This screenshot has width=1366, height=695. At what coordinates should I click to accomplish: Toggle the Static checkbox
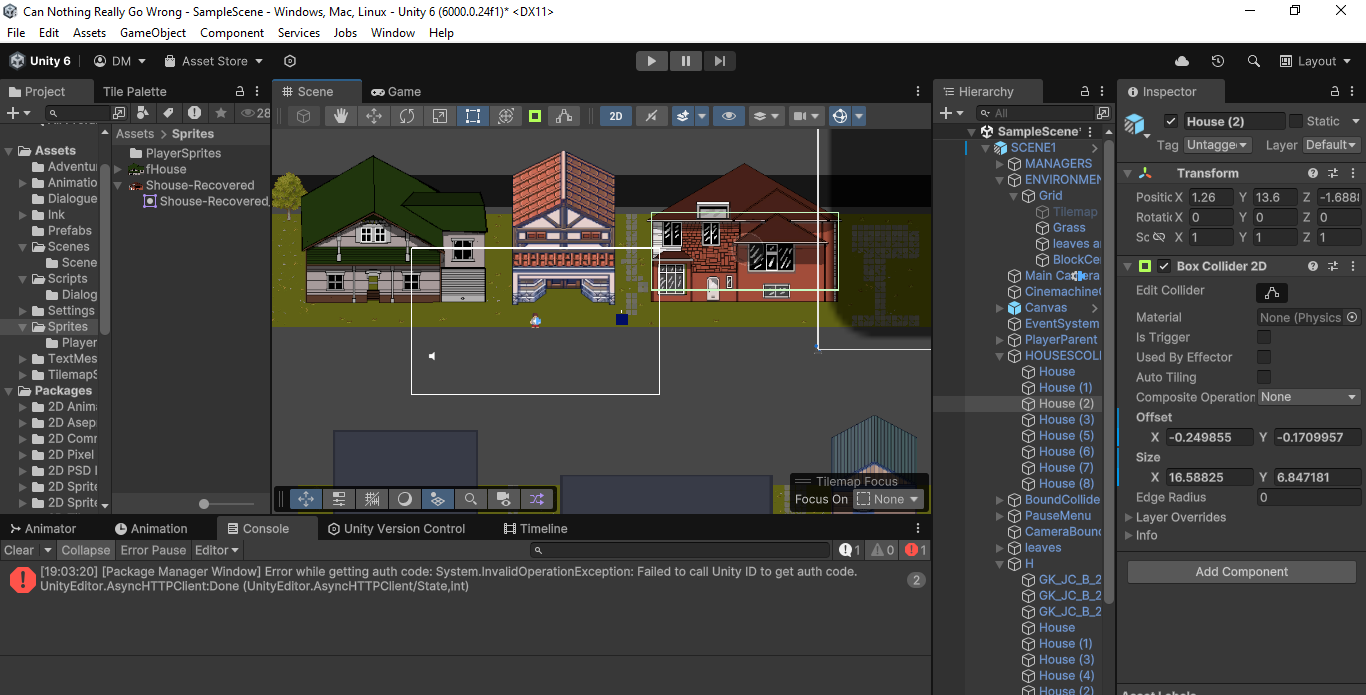pos(1296,121)
